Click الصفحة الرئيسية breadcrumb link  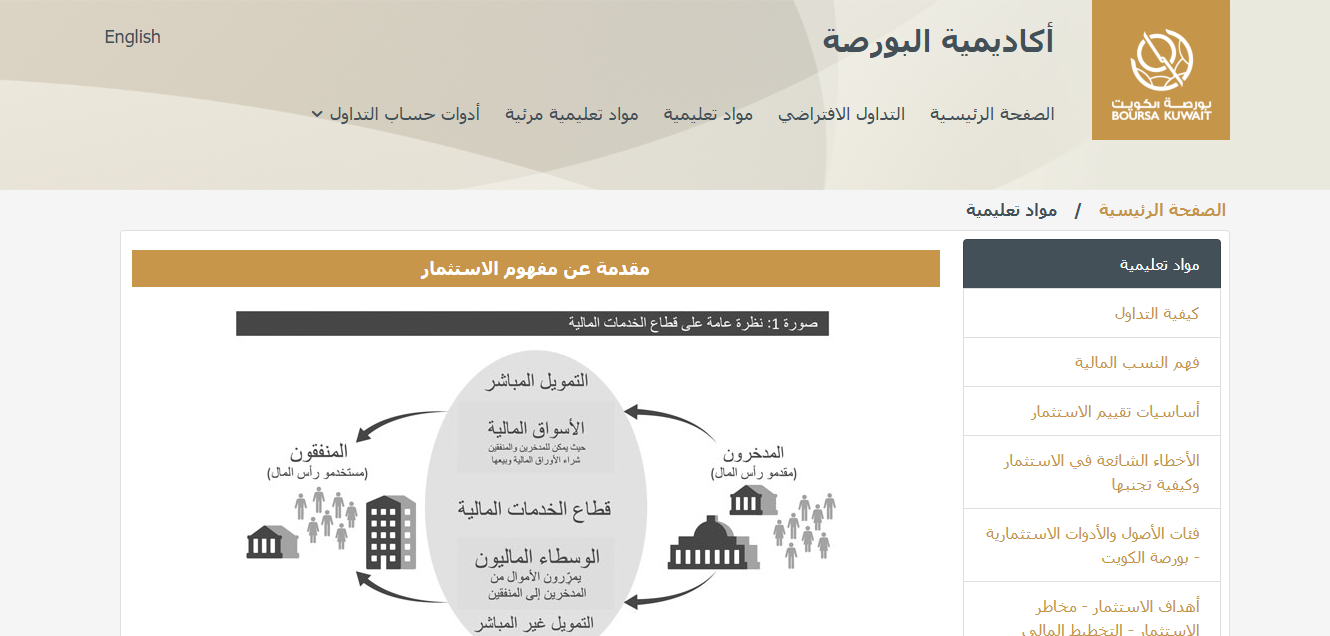click(1162, 210)
